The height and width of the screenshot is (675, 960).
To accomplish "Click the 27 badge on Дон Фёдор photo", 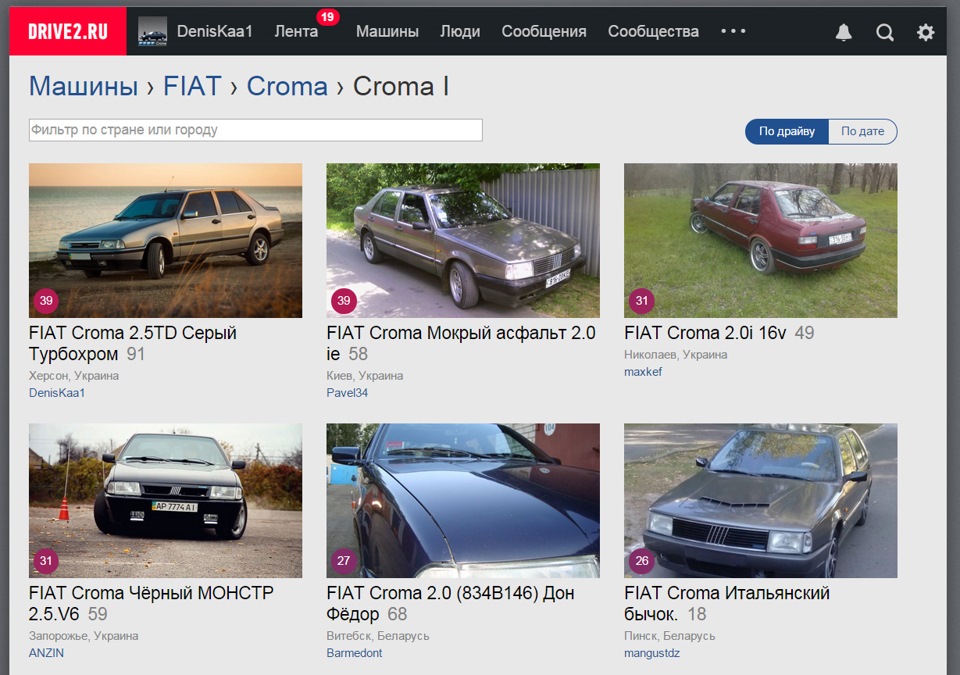I will pos(343,560).
